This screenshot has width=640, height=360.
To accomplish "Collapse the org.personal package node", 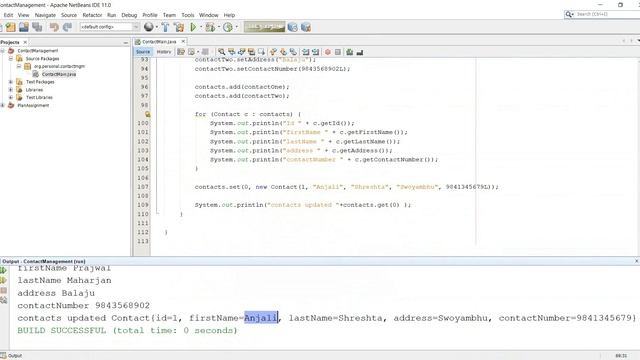I will click(19, 66).
